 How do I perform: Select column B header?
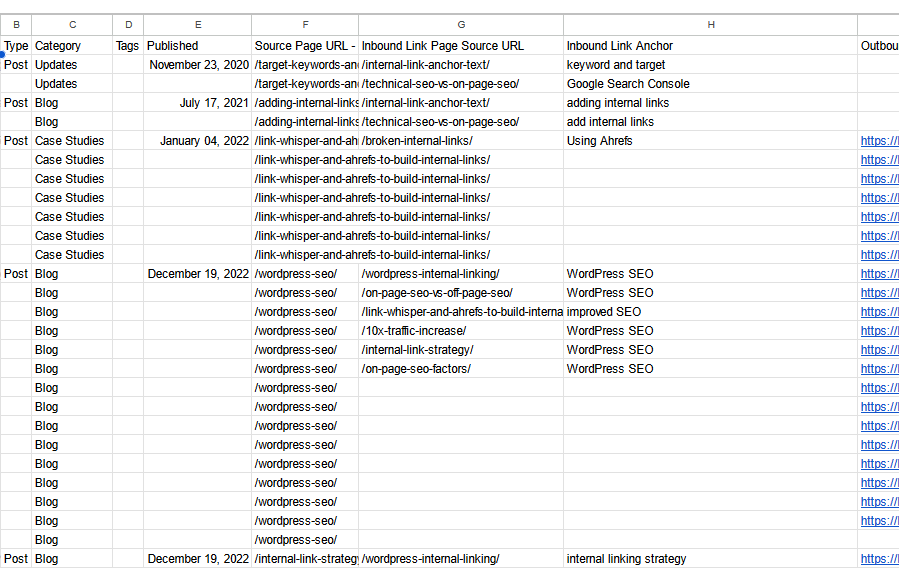click(16, 25)
